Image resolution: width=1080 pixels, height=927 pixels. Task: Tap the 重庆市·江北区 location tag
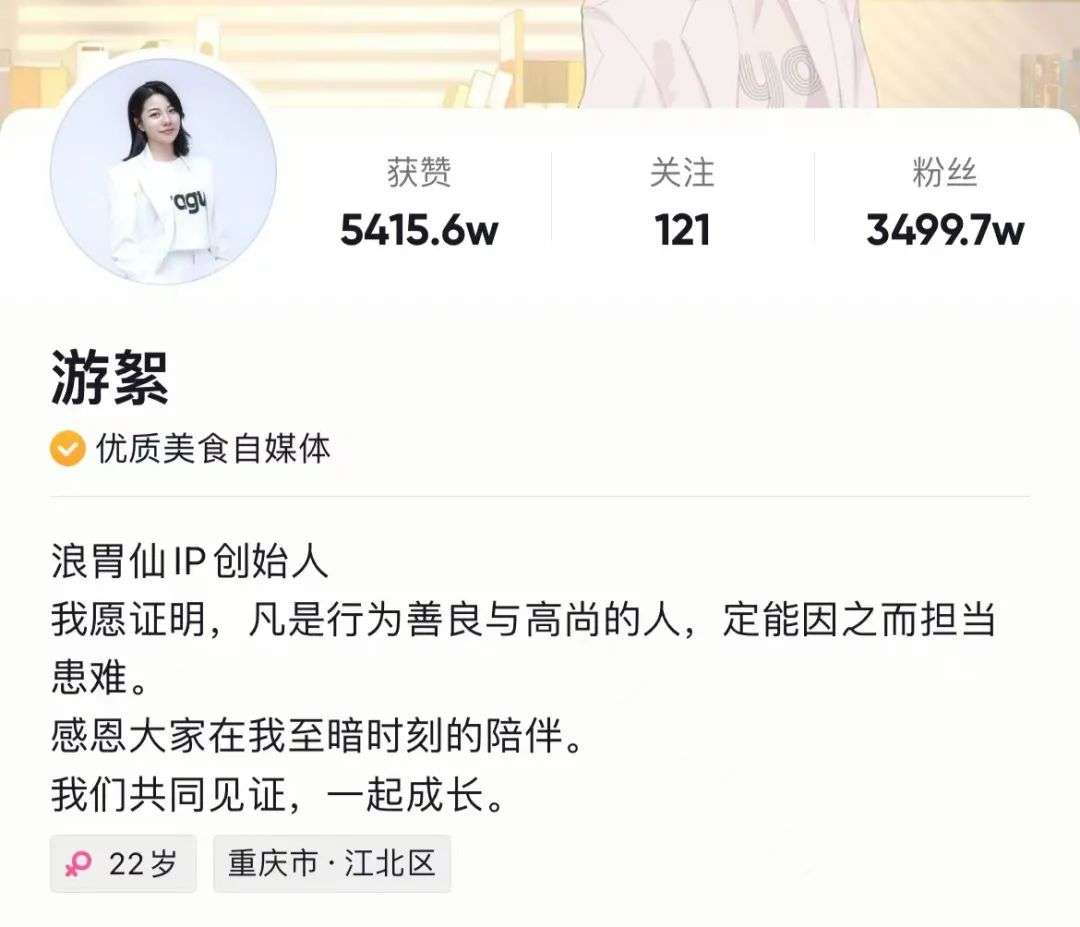click(332, 864)
